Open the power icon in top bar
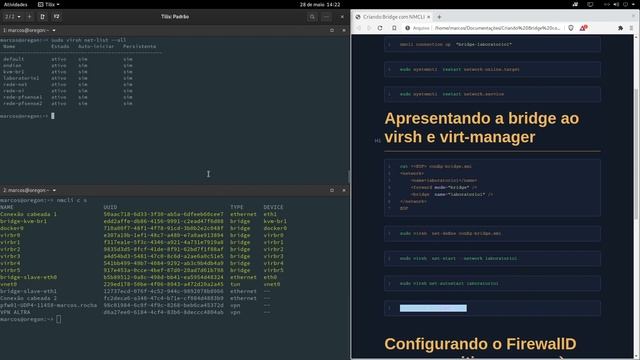The width and height of the screenshot is (640, 360). point(625,4)
